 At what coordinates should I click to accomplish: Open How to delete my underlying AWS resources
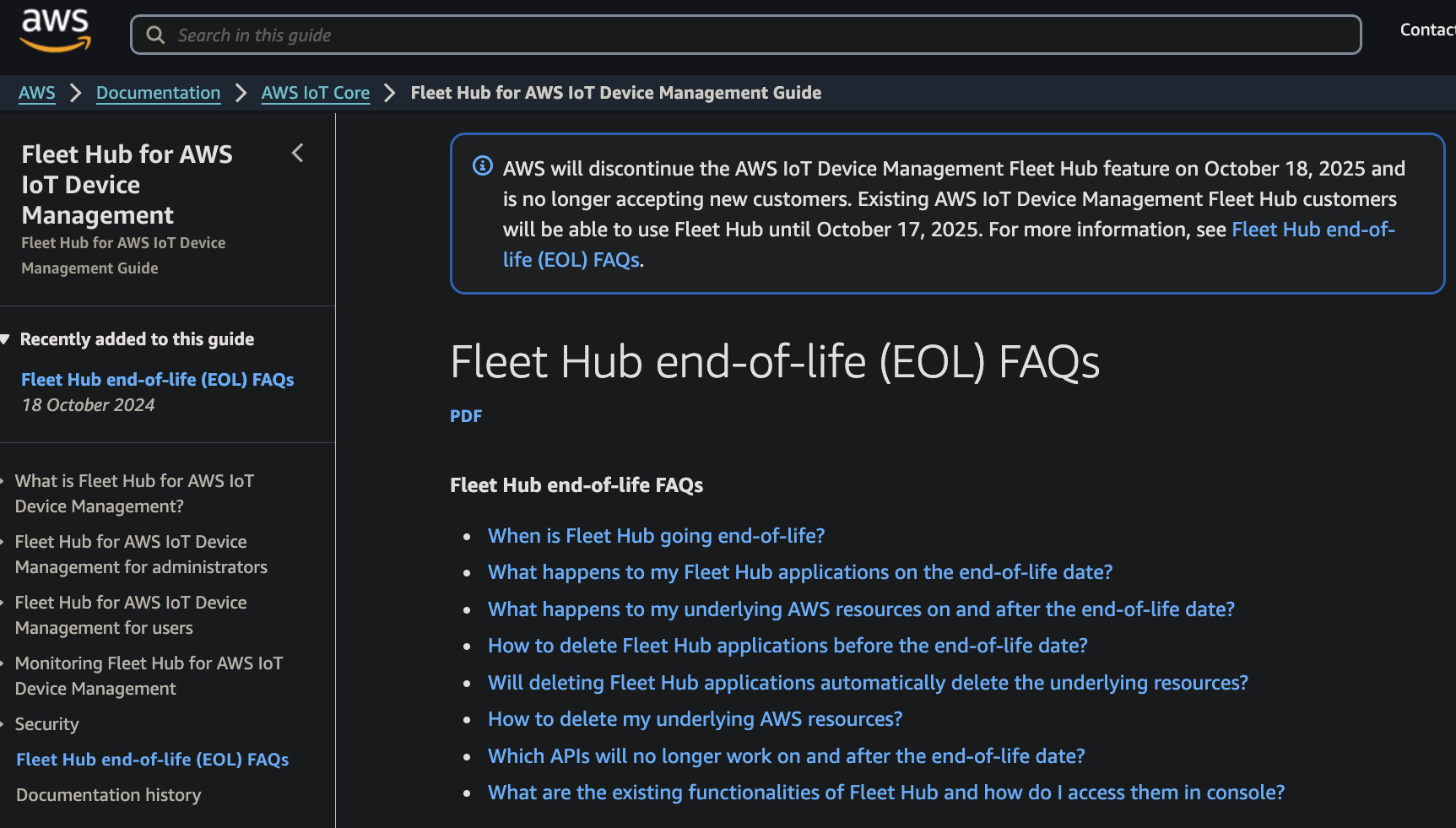(696, 719)
